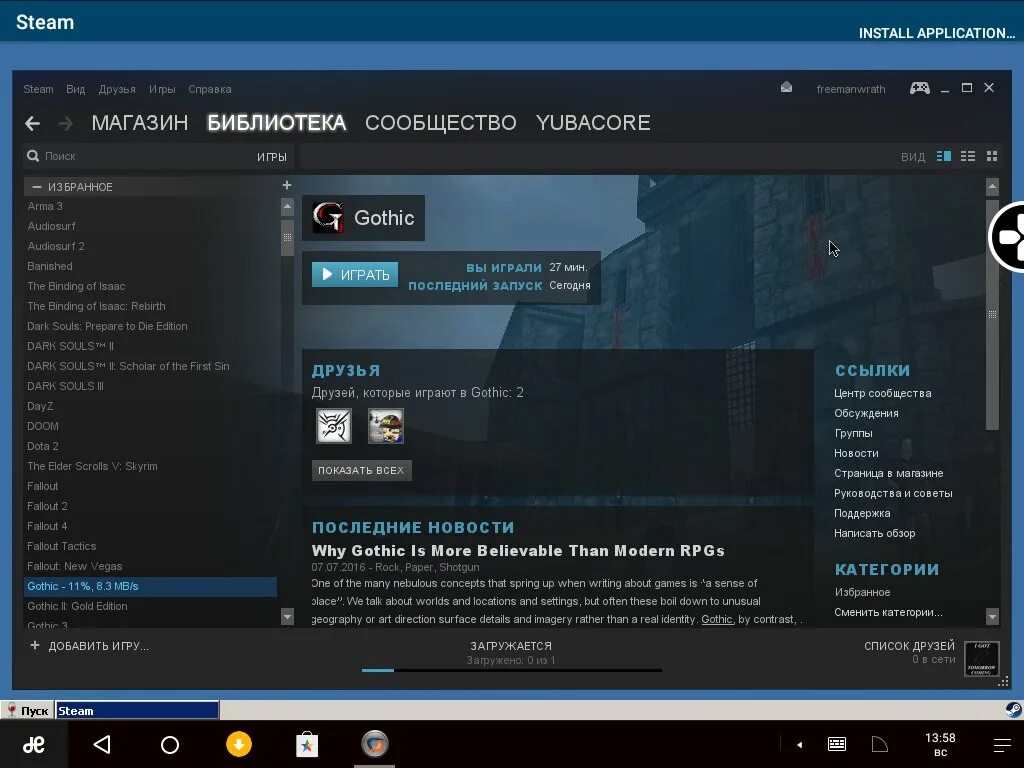This screenshot has height=768, width=1024.
Task: Switch to grid library view icon
Action: point(992,156)
